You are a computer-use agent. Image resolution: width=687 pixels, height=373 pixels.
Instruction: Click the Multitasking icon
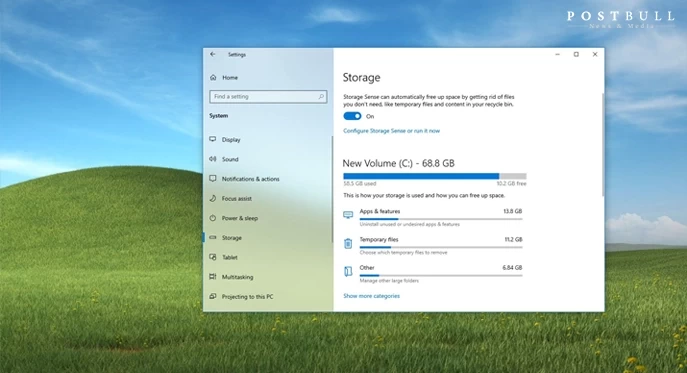[213, 277]
